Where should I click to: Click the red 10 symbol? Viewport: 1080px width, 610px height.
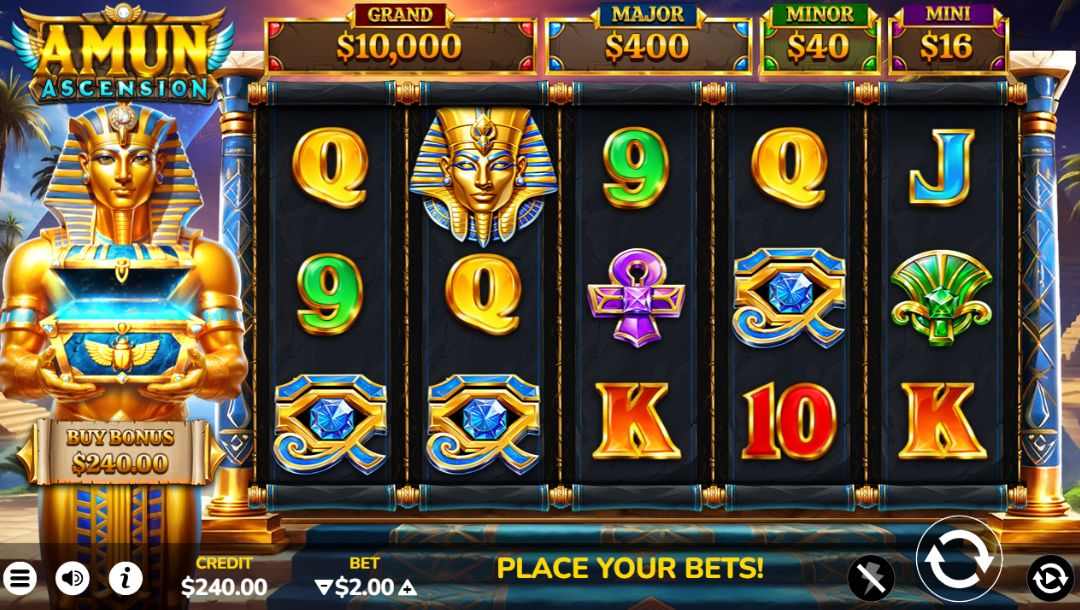click(789, 421)
